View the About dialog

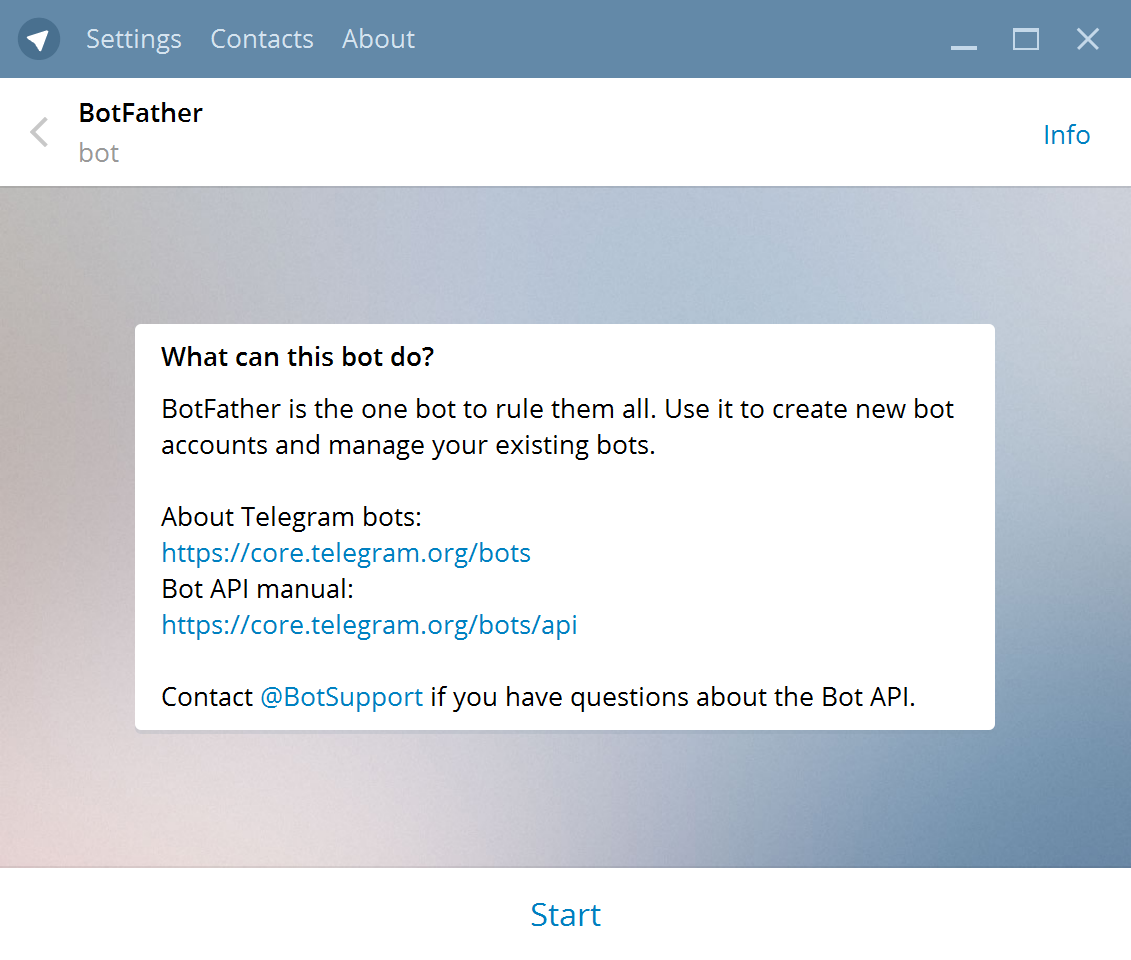click(378, 39)
